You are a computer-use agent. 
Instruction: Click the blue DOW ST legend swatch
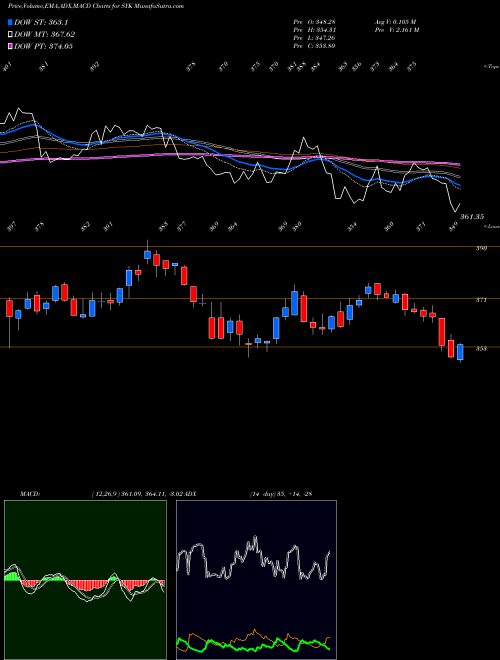click(10, 22)
